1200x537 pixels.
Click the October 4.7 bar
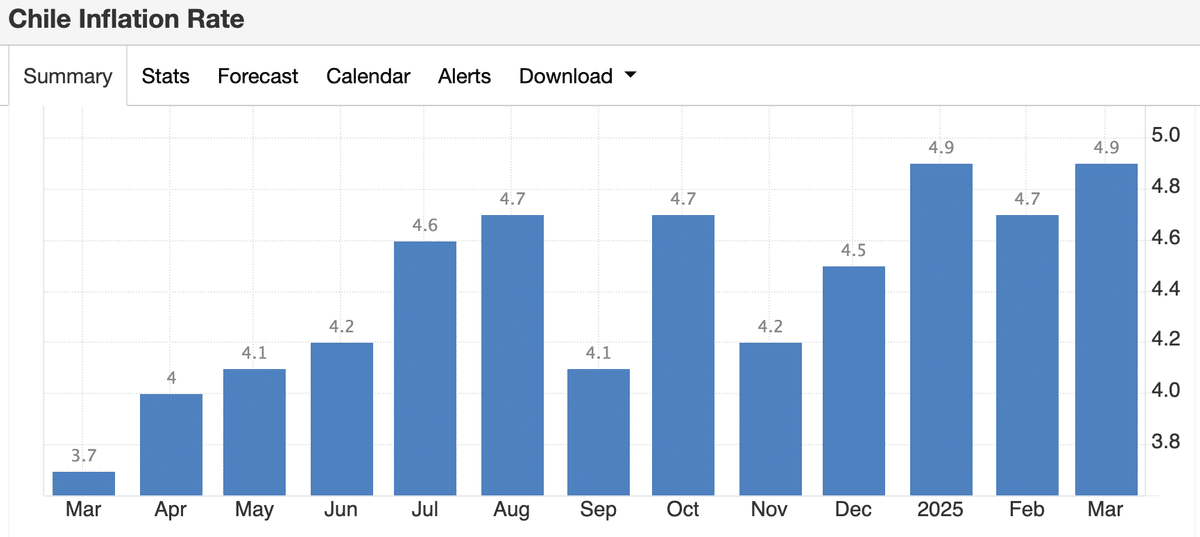[683, 355]
